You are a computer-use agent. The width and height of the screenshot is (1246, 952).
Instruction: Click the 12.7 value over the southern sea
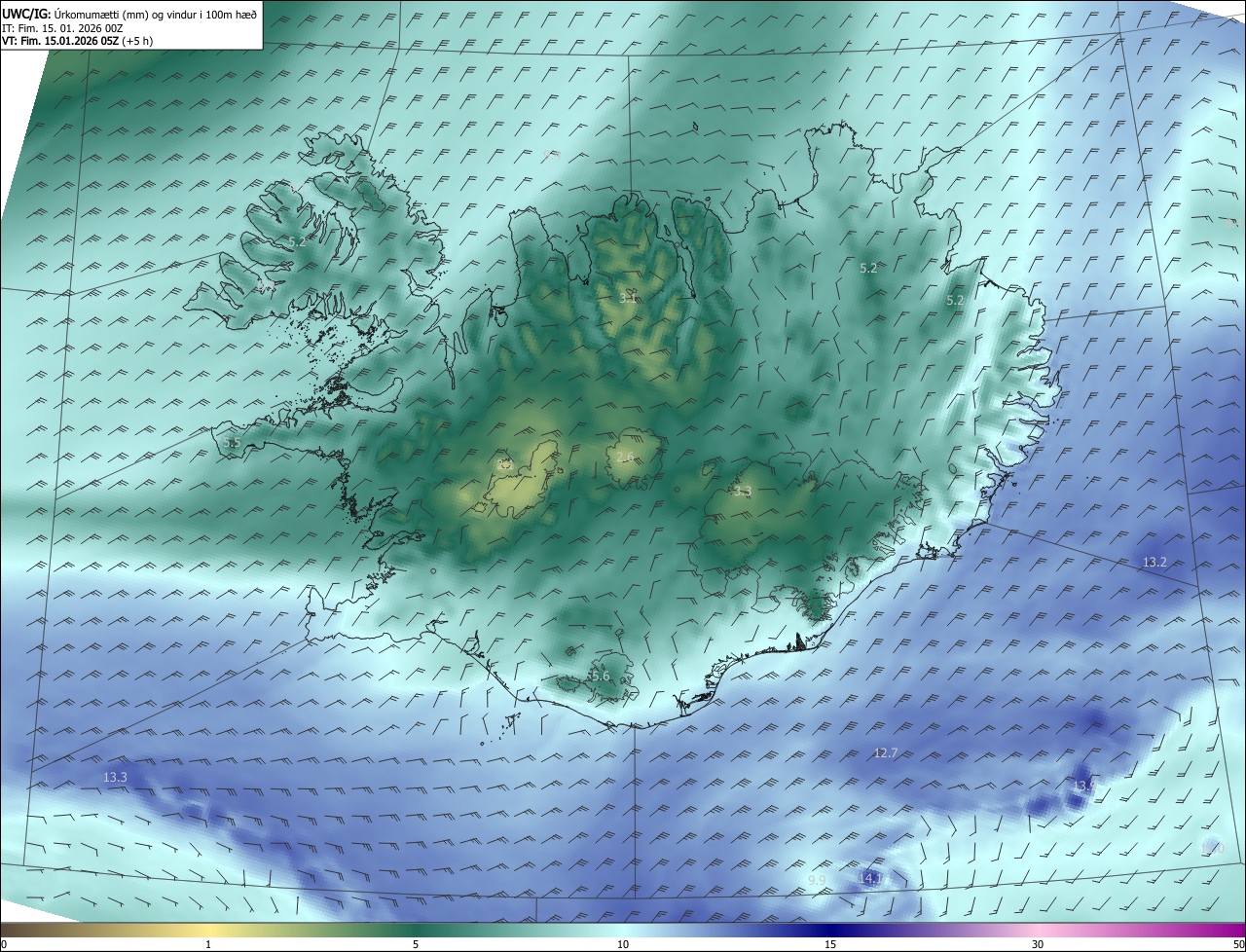886,752
